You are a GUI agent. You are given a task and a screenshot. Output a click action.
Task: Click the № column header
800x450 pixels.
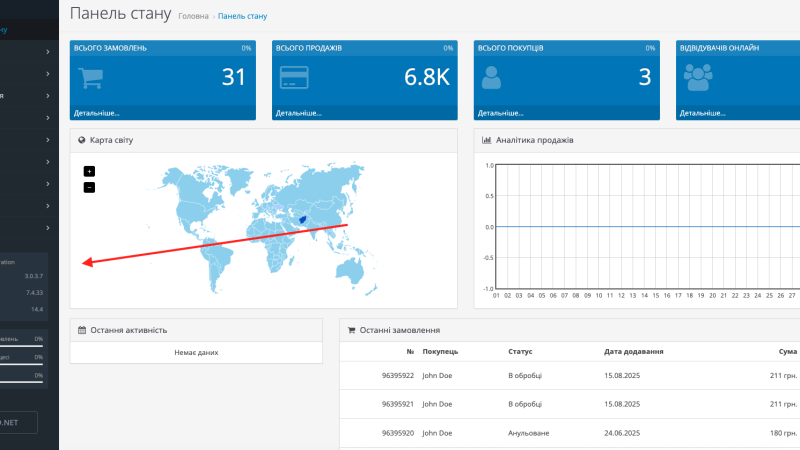410,352
